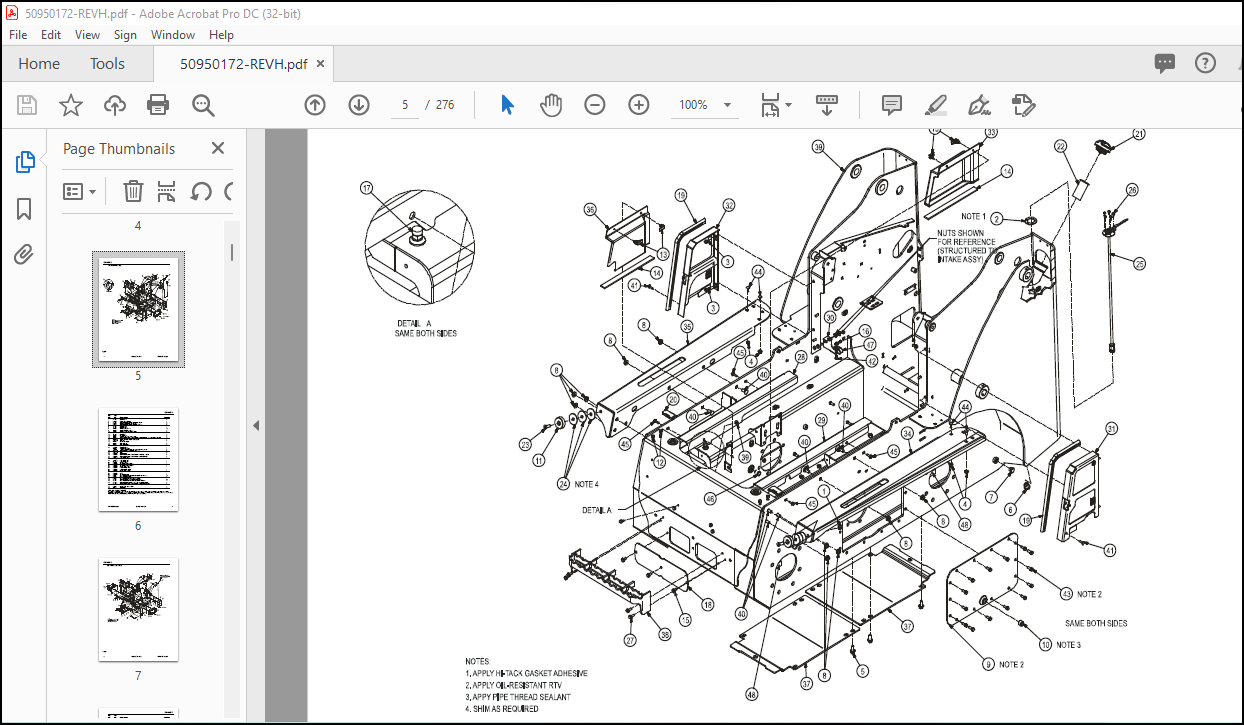Zoom in with plus icon

click(639, 105)
